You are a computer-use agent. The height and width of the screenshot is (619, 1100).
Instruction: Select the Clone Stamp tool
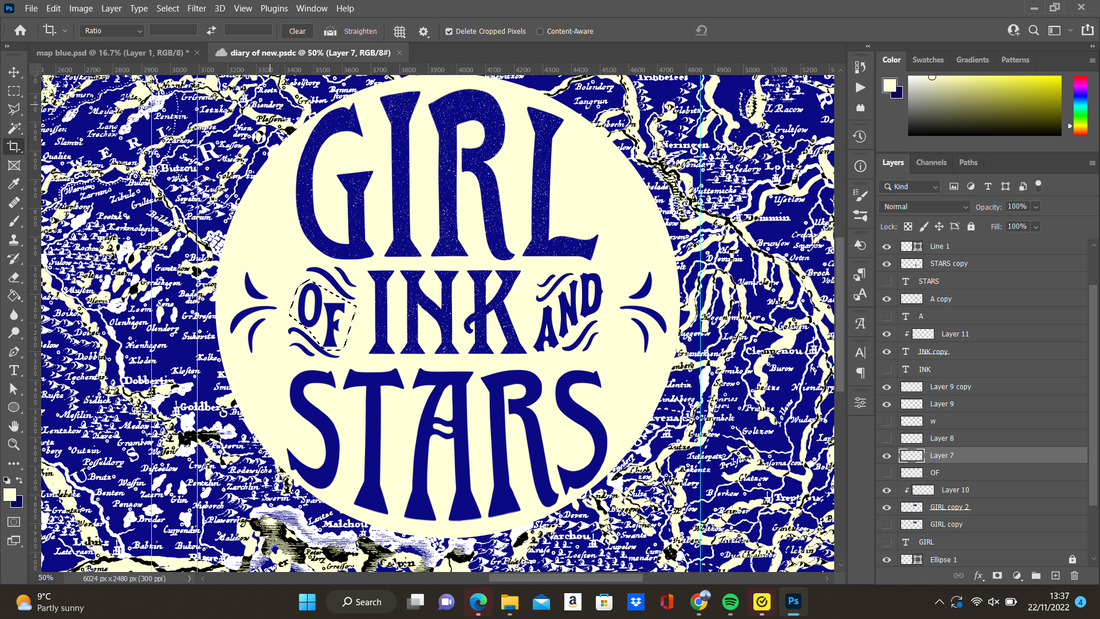coord(14,240)
